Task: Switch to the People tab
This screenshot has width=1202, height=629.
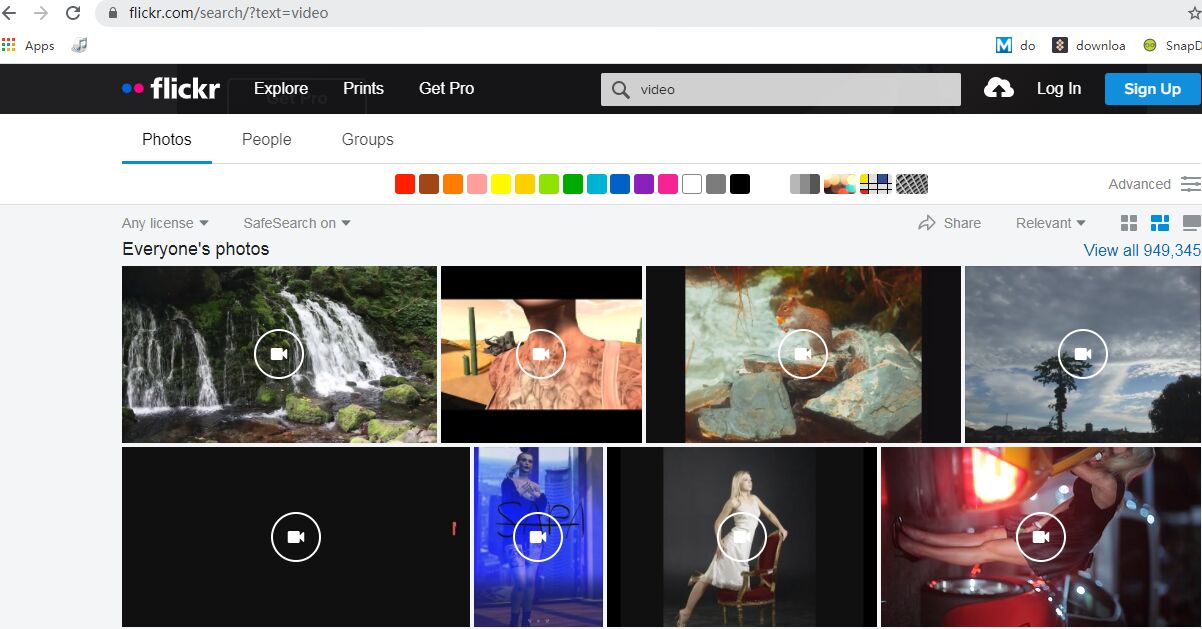Action: coord(267,140)
